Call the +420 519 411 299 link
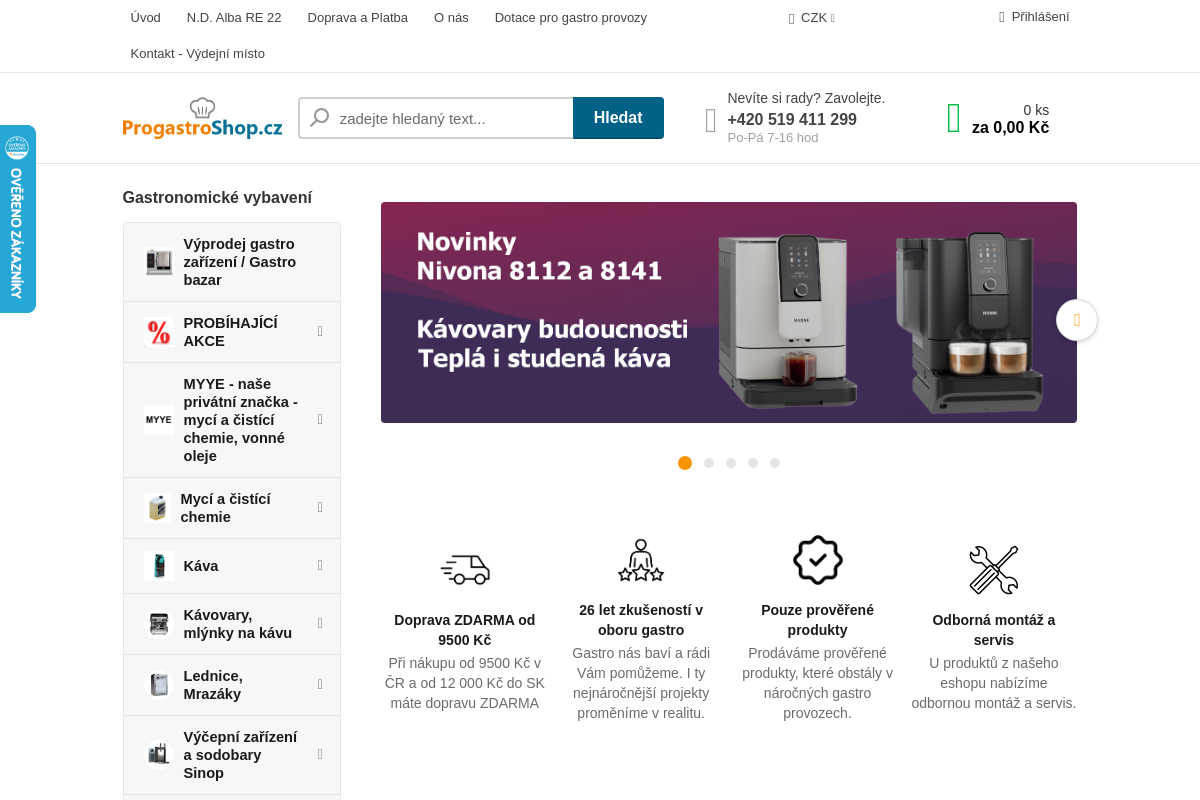 [792, 120]
